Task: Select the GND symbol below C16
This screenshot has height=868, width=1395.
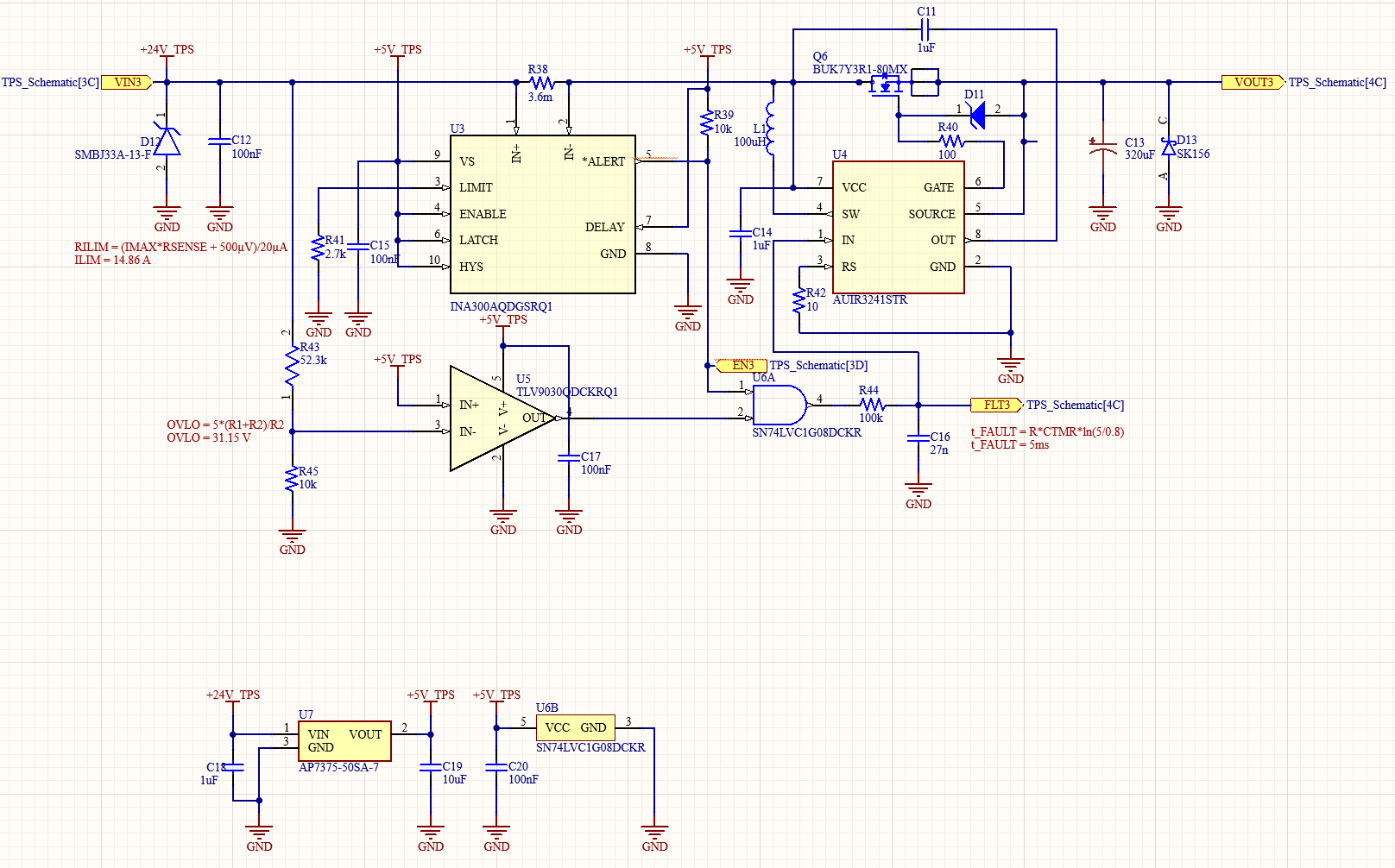Action: [918, 496]
